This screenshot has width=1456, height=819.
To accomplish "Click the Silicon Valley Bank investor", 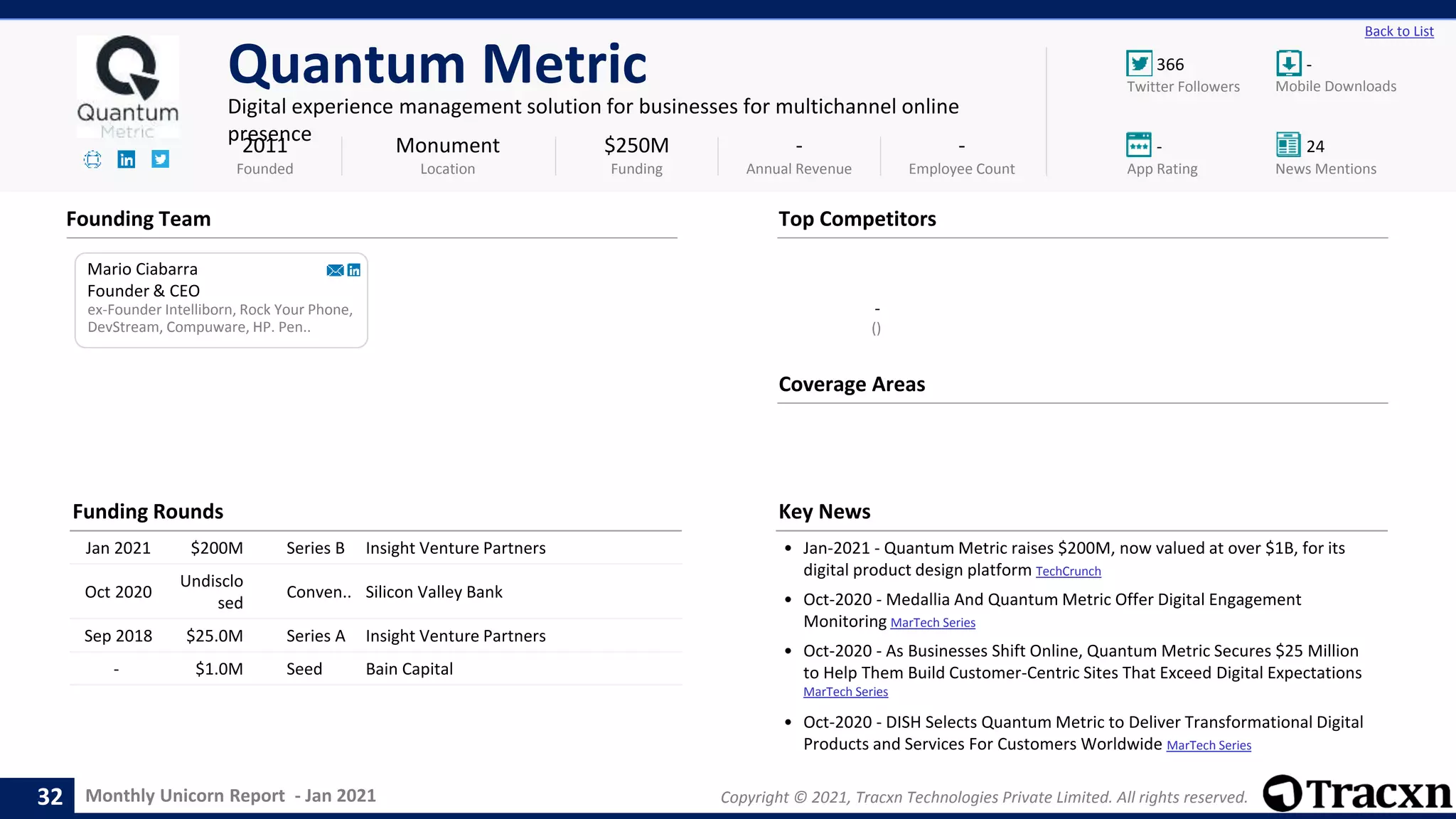I will click(434, 592).
